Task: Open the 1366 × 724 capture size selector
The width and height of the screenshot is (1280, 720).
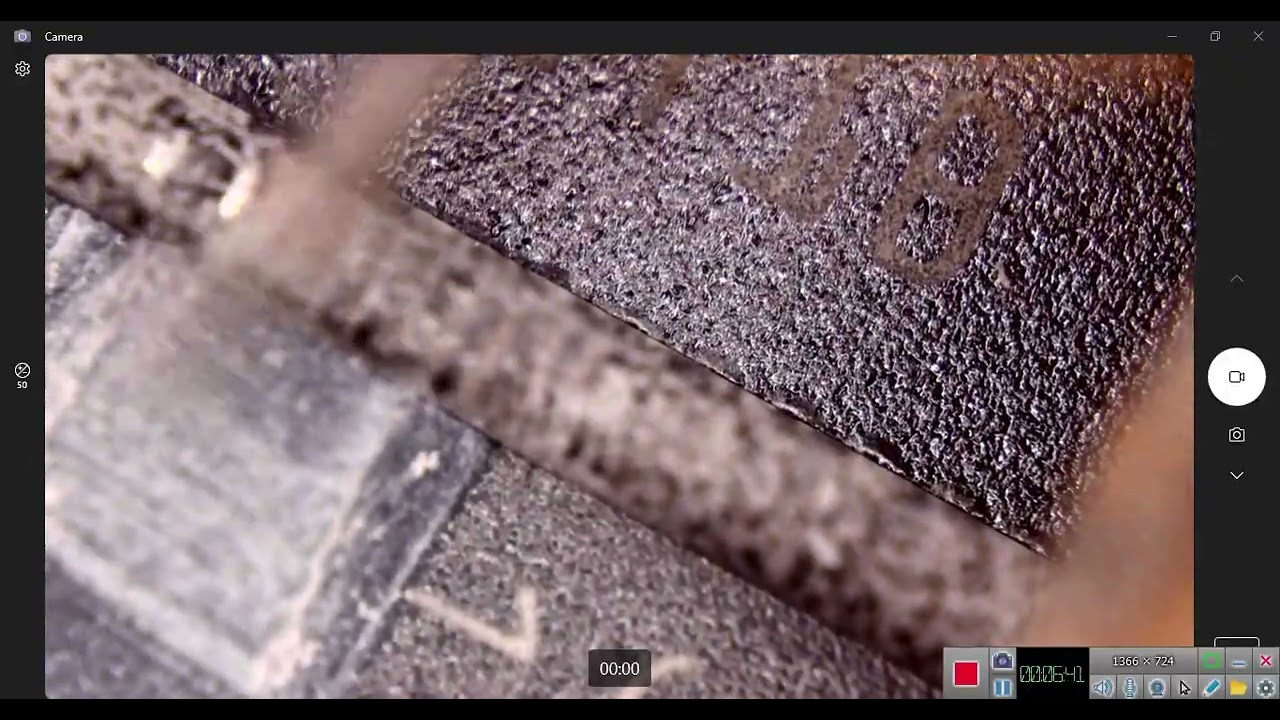Action: 1143,661
